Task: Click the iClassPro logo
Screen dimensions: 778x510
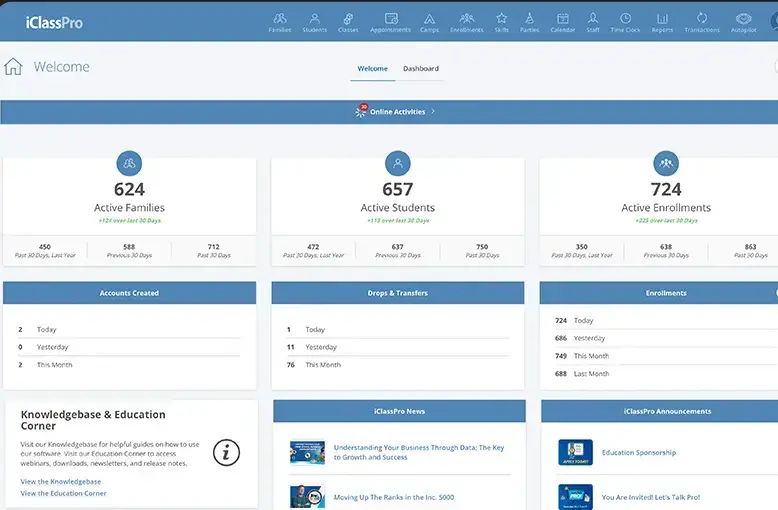Action: (54, 23)
